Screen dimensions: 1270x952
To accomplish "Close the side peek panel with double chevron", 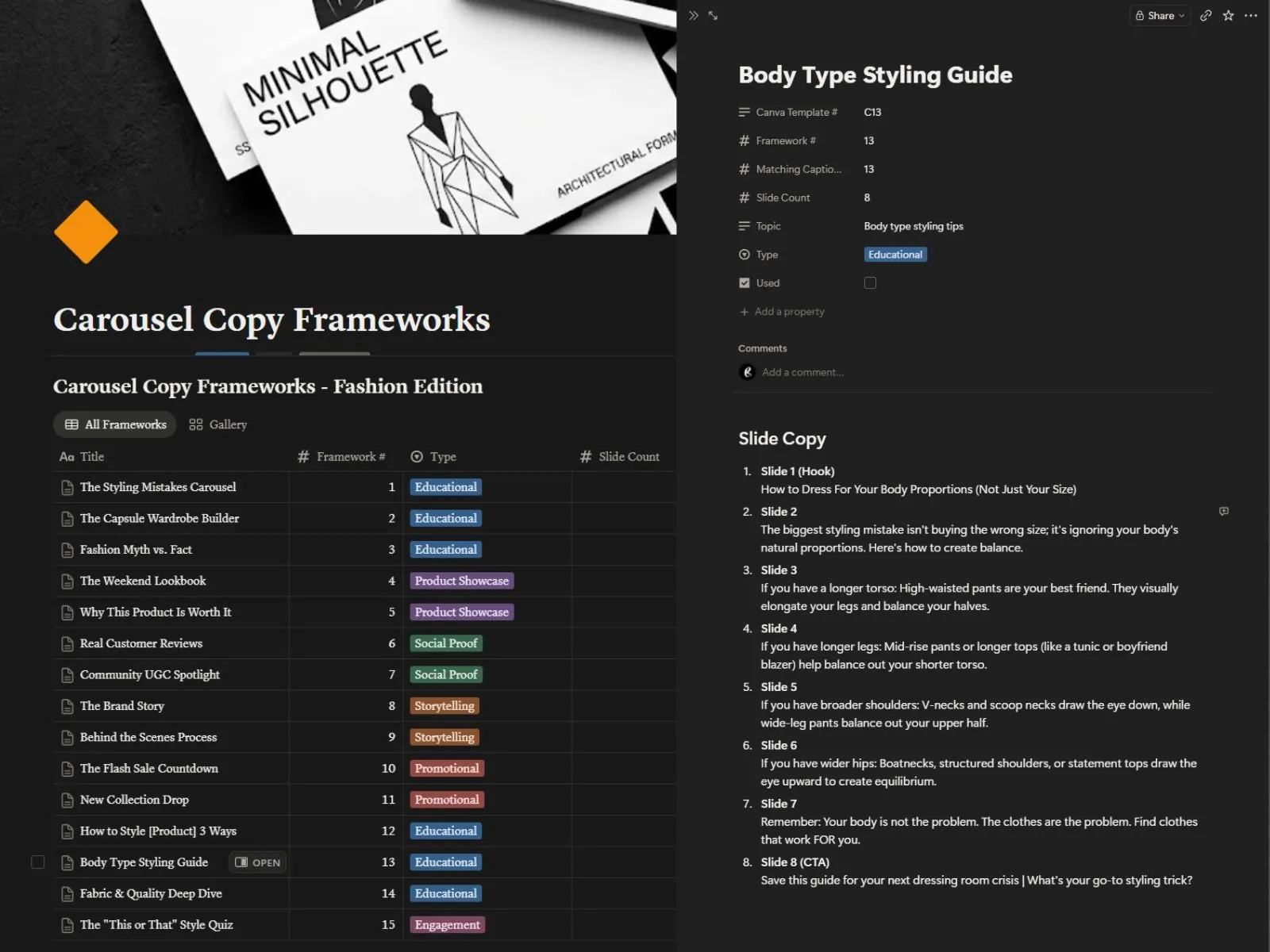I will pyautogui.click(x=694, y=15).
